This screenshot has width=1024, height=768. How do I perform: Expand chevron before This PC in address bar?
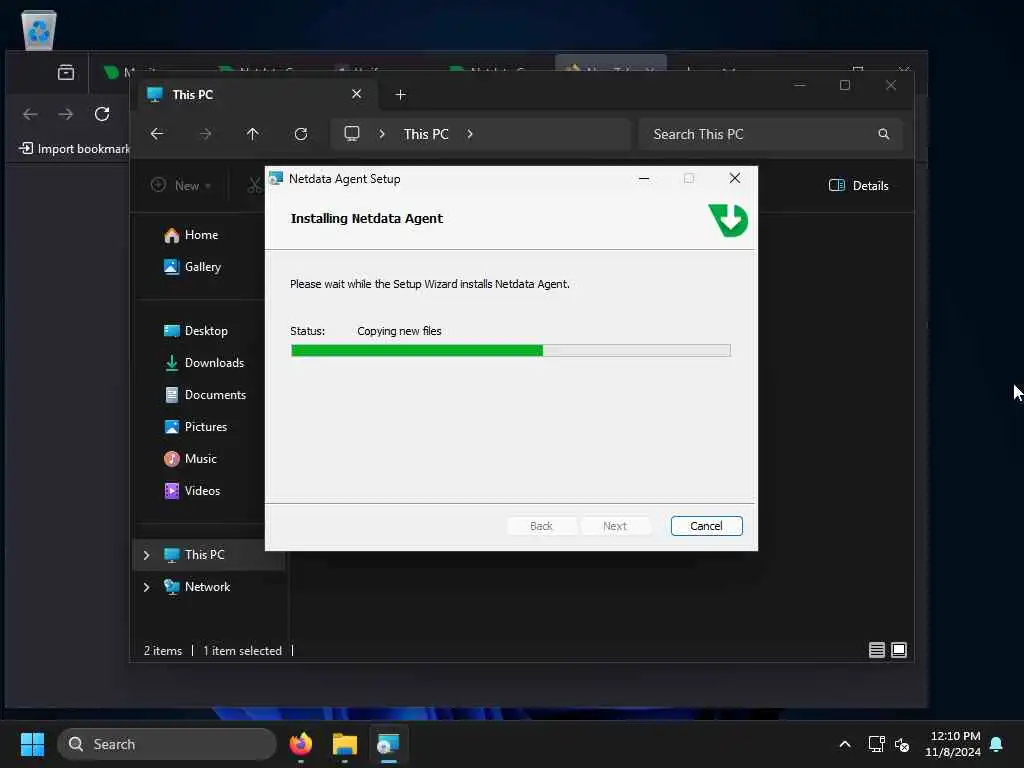(x=382, y=134)
